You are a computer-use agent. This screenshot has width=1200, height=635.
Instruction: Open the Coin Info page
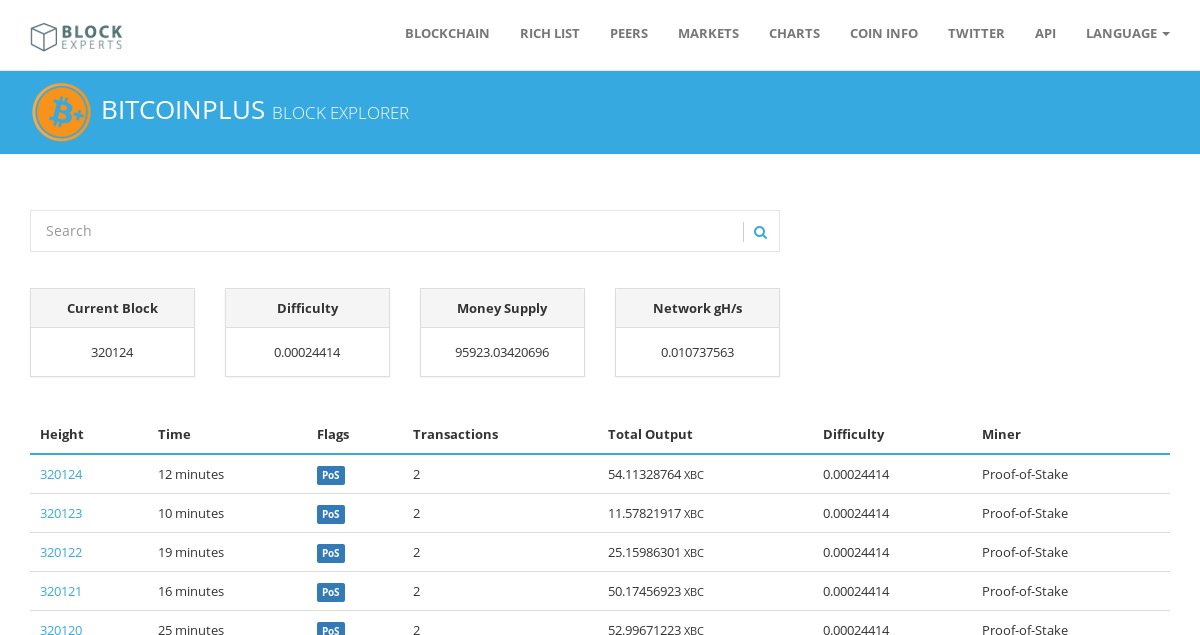[884, 33]
